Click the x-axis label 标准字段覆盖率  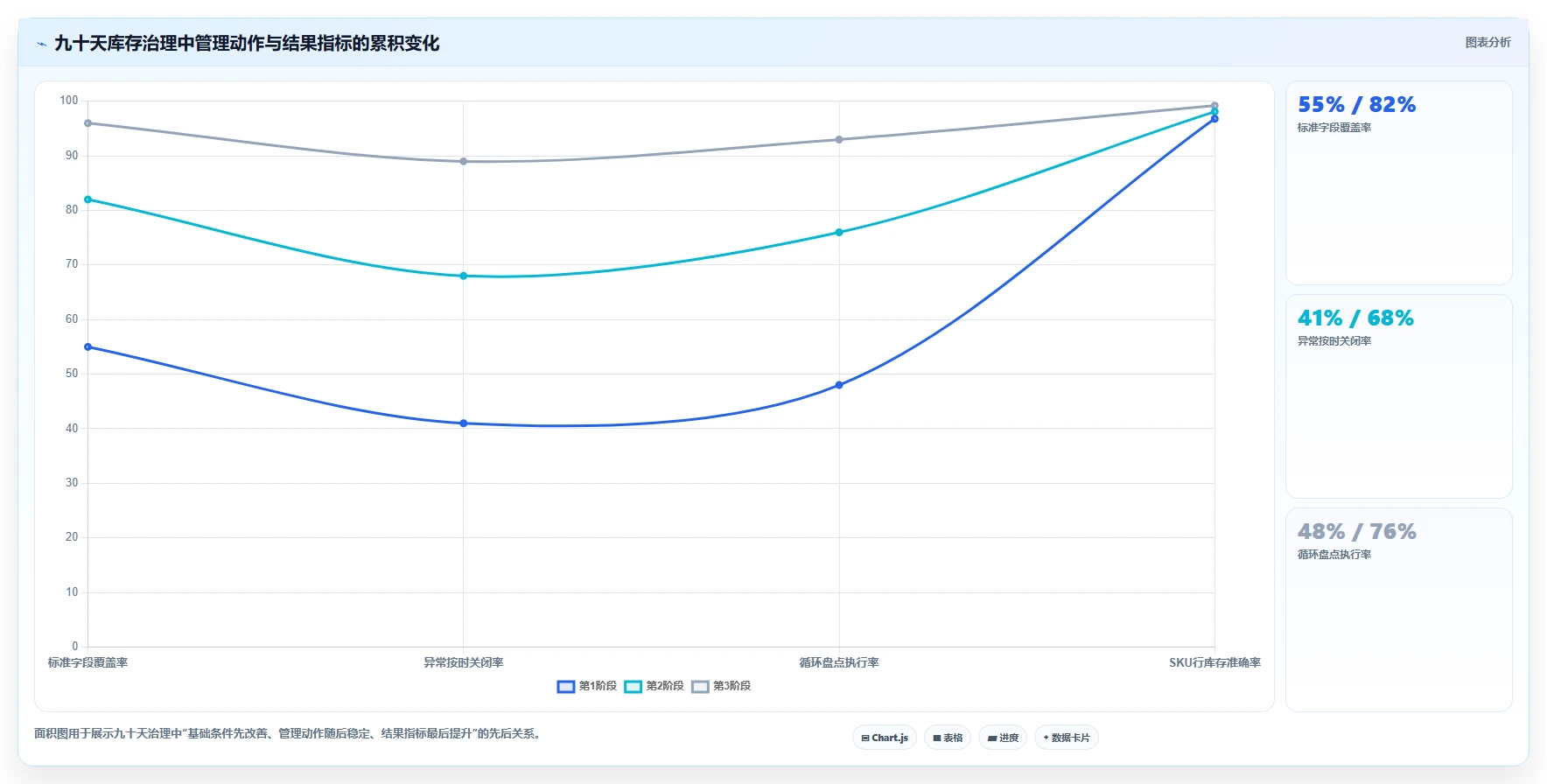87,663
